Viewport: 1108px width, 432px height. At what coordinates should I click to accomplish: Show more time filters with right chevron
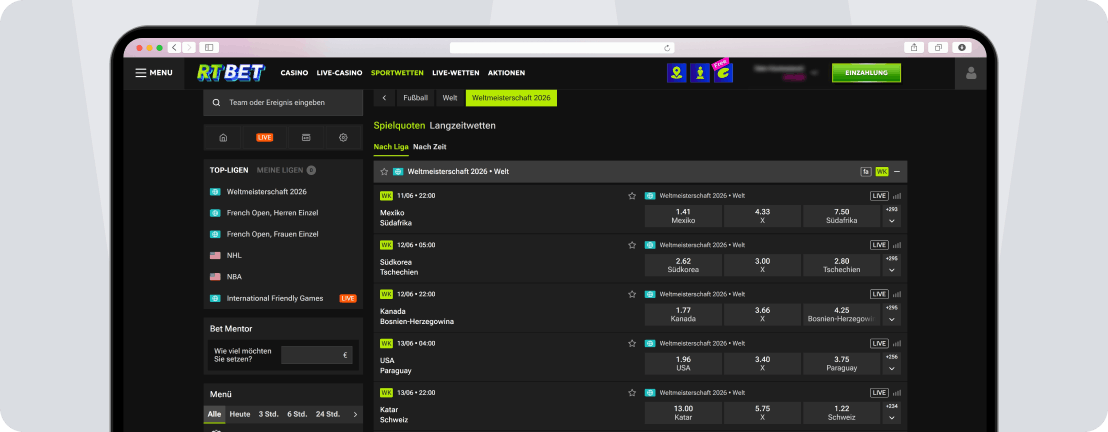pos(355,414)
